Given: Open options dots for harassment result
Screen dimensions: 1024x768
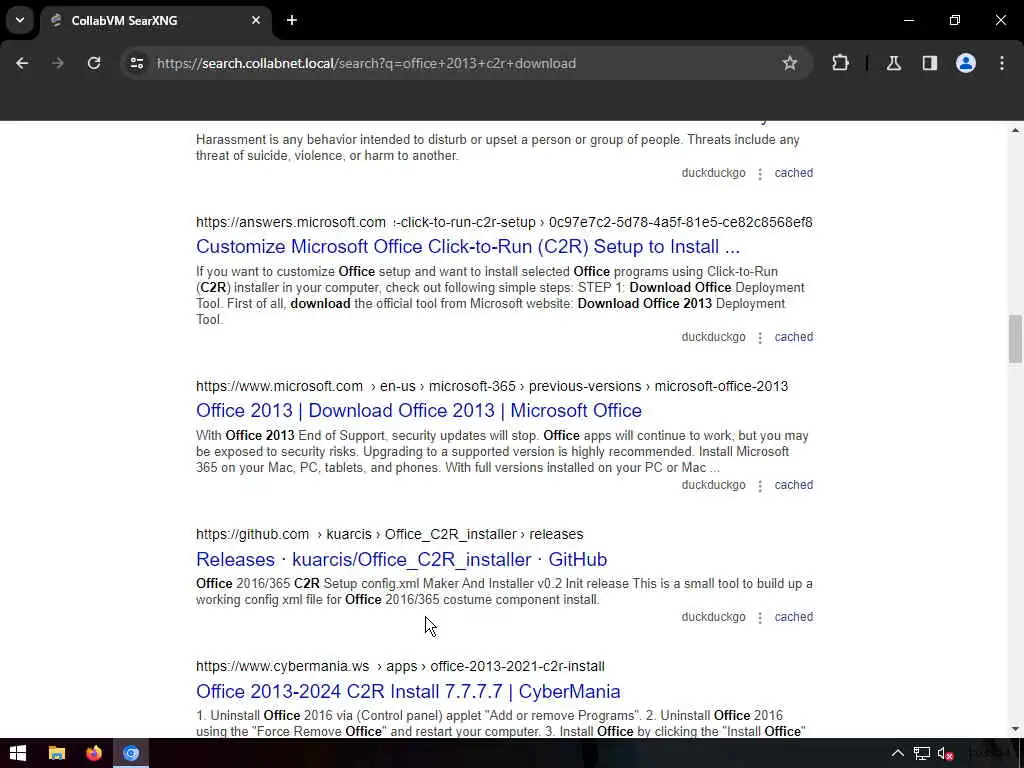Looking at the screenshot, I should (760, 174).
